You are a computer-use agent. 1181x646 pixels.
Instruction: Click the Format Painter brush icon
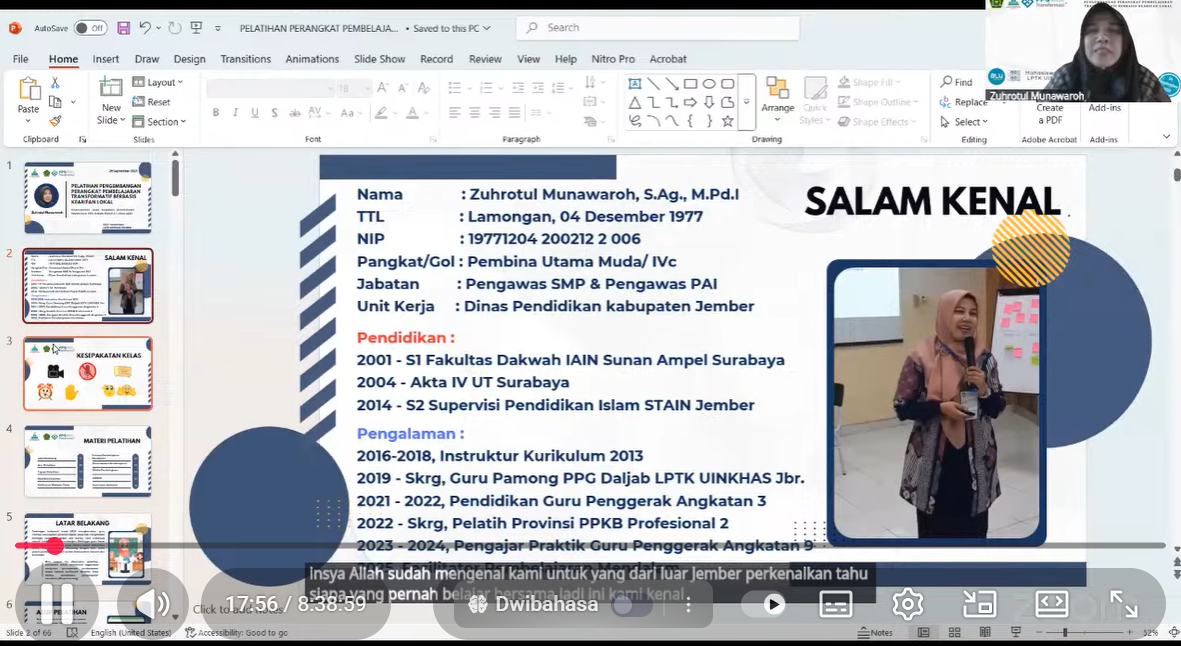55,121
